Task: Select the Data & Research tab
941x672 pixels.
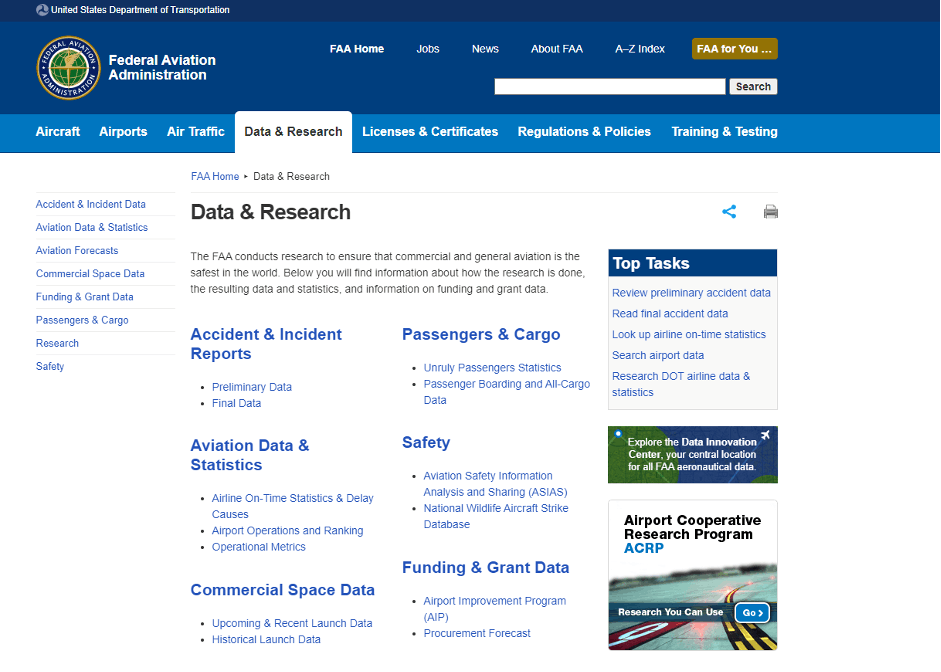Action: click(x=293, y=131)
